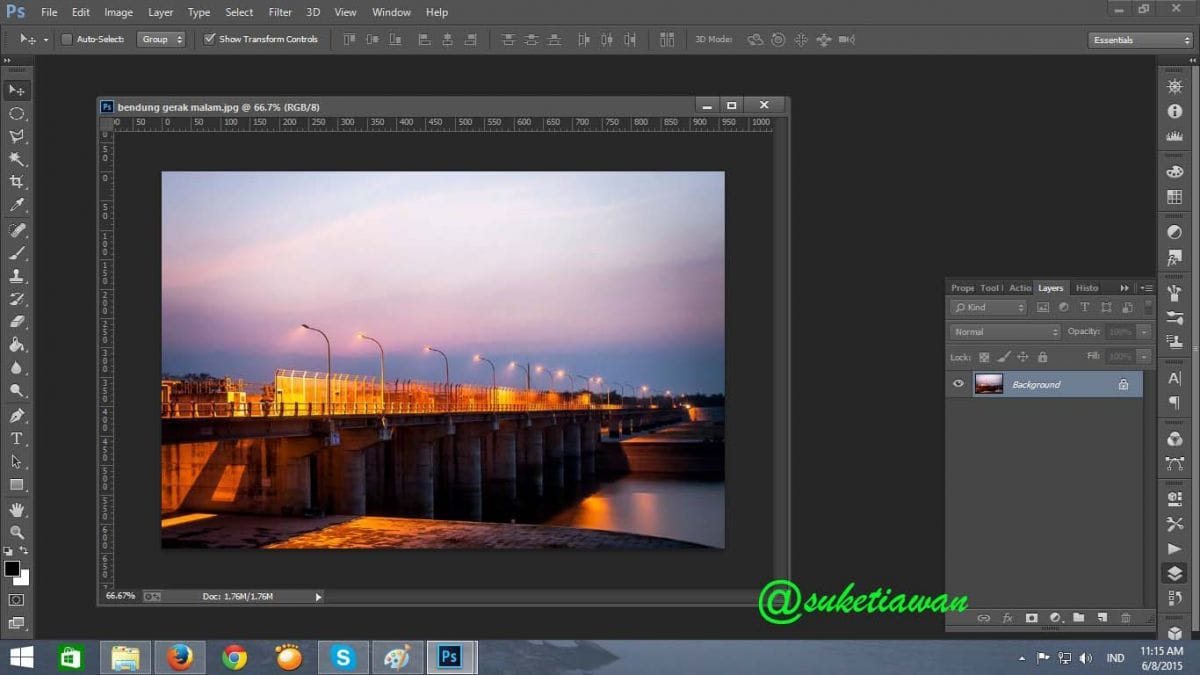Open Google Chrome from the taskbar
The height and width of the screenshot is (675, 1200).
pyautogui.click(x=235, y=657)
